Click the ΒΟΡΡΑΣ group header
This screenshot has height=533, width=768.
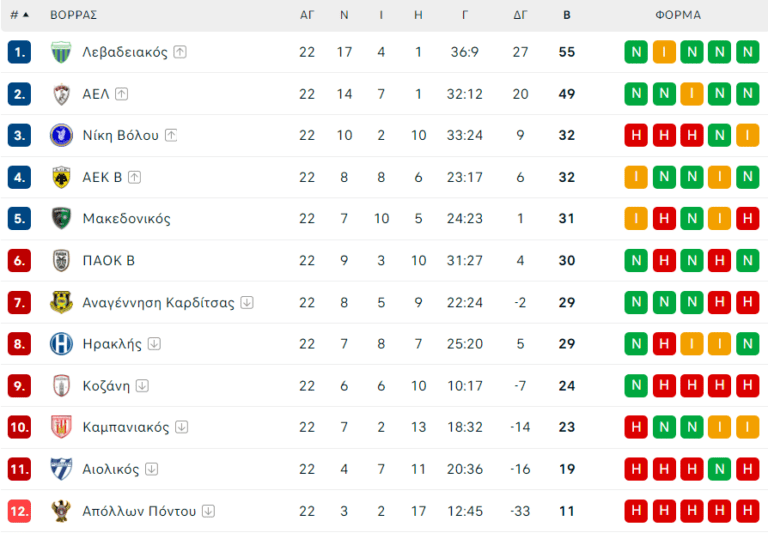point(74,15)
